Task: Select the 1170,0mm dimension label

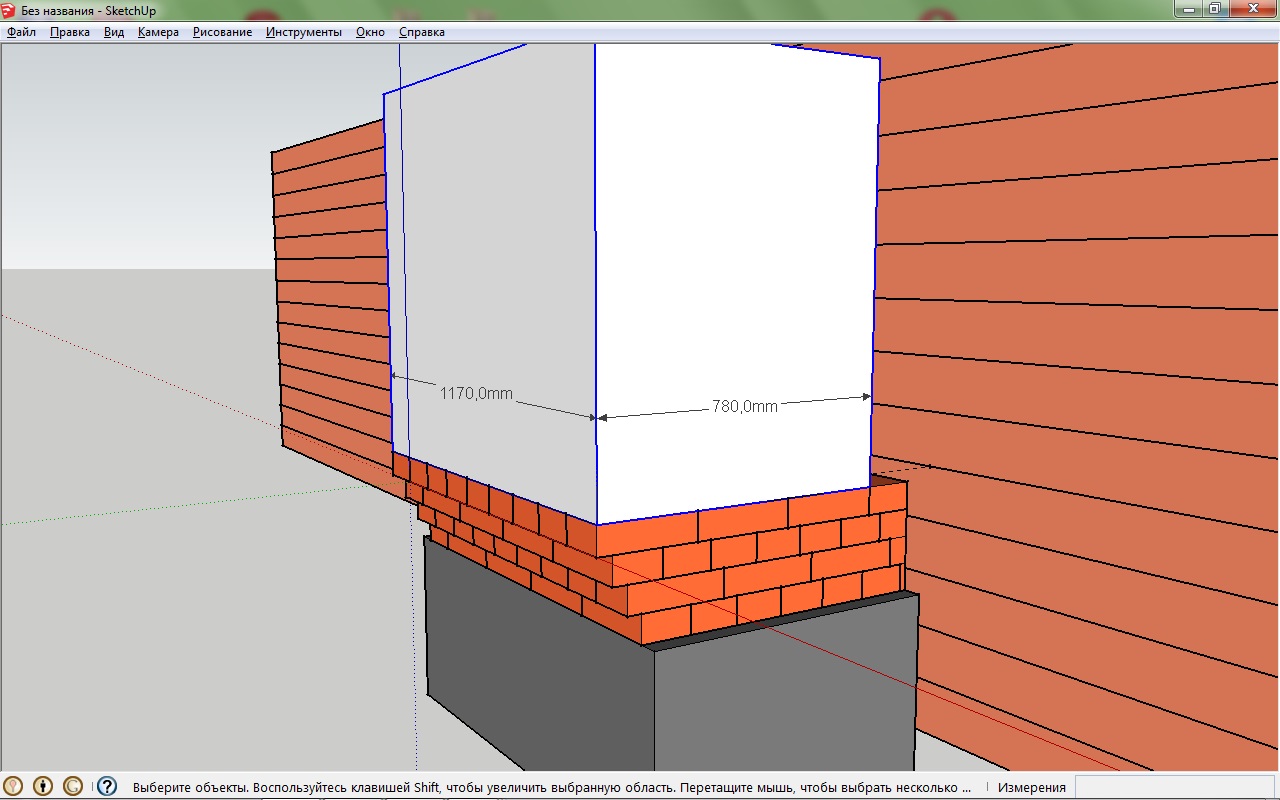Action: tap(476, 394)
